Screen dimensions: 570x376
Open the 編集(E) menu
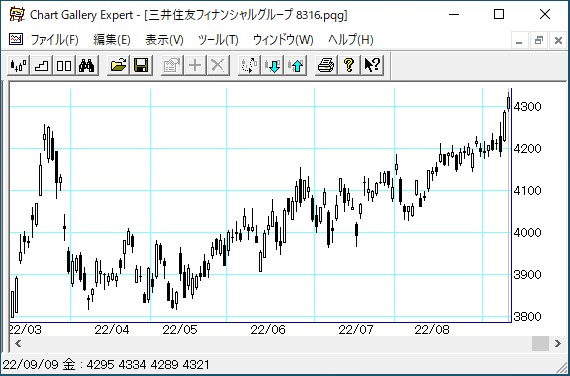coord(112,40)
